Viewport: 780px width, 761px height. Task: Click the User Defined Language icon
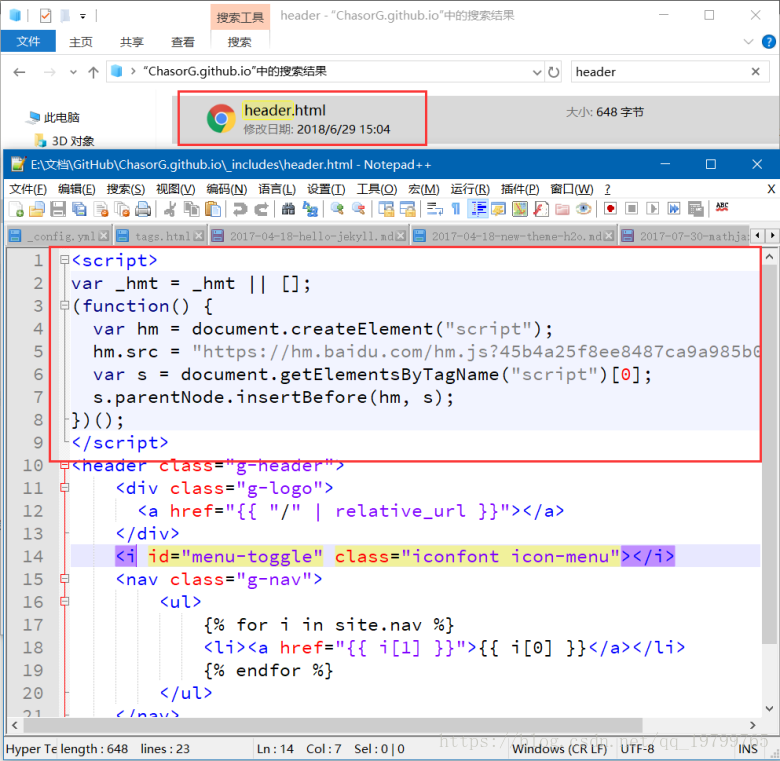pyautogui.click(x=498, y=209)
